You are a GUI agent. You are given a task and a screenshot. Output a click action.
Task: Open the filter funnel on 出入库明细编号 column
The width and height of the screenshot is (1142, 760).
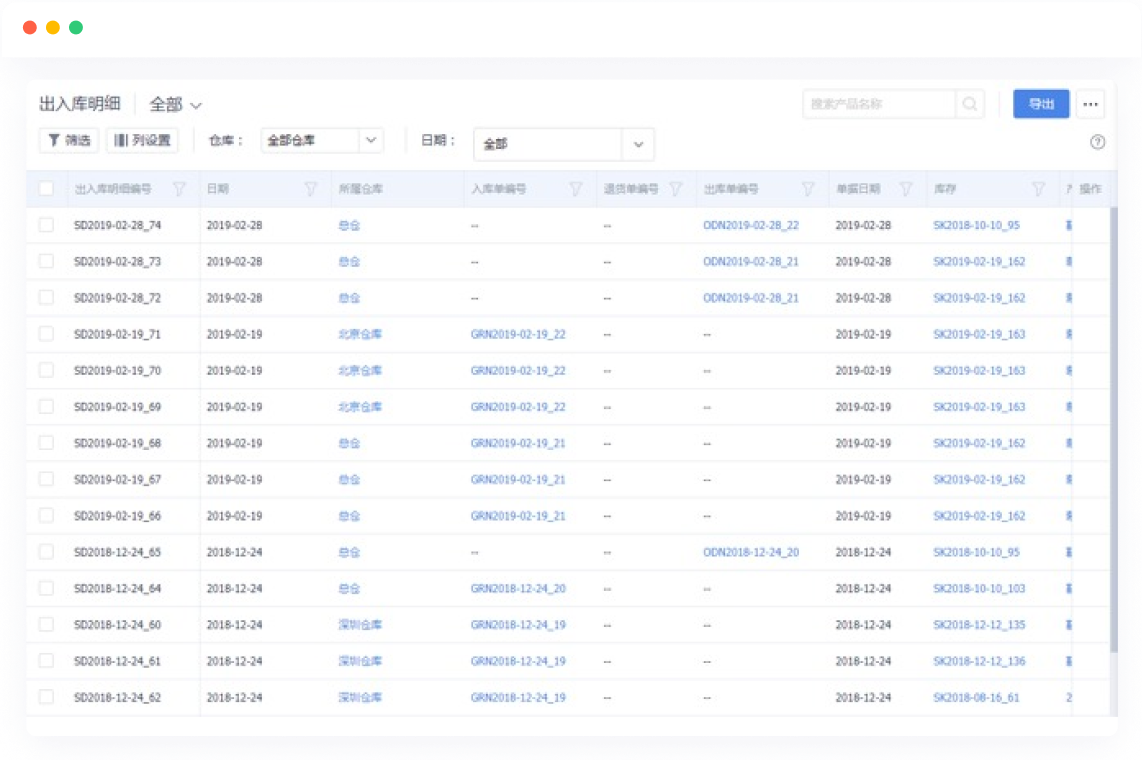(x=180, y=188)
